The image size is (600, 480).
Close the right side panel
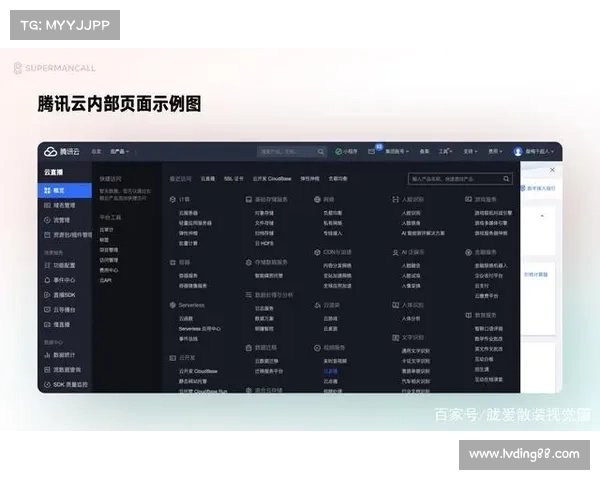pyautogui.click(x=552, y=170)
